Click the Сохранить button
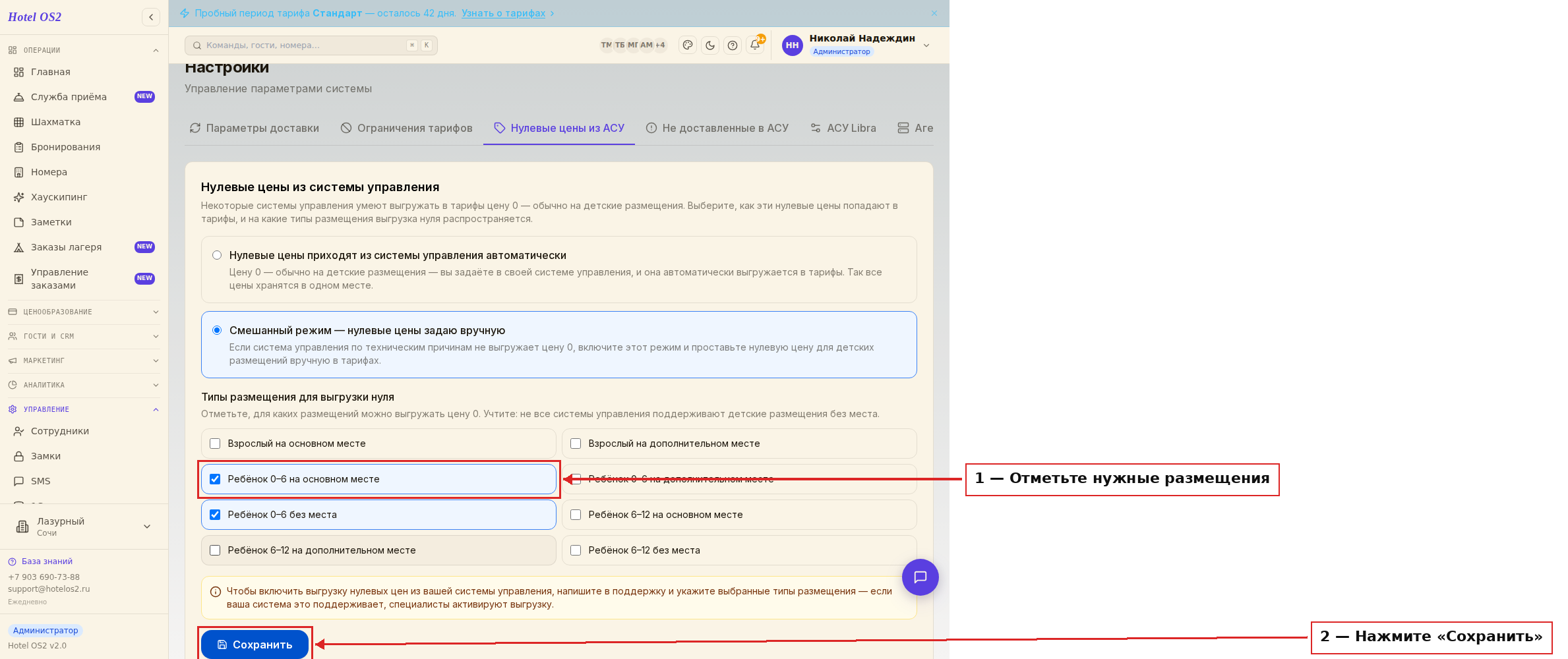 255,645
